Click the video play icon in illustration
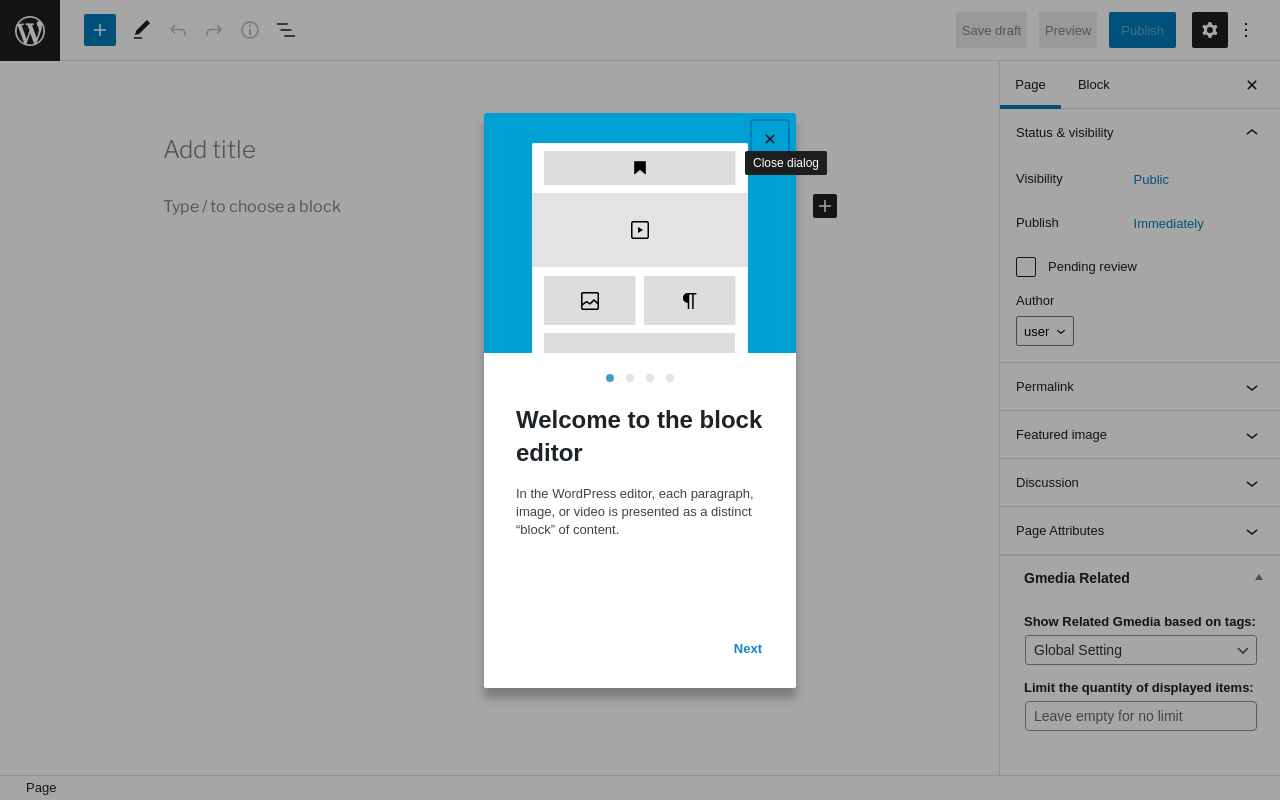The image size is (1280, 800). [640, 230]
